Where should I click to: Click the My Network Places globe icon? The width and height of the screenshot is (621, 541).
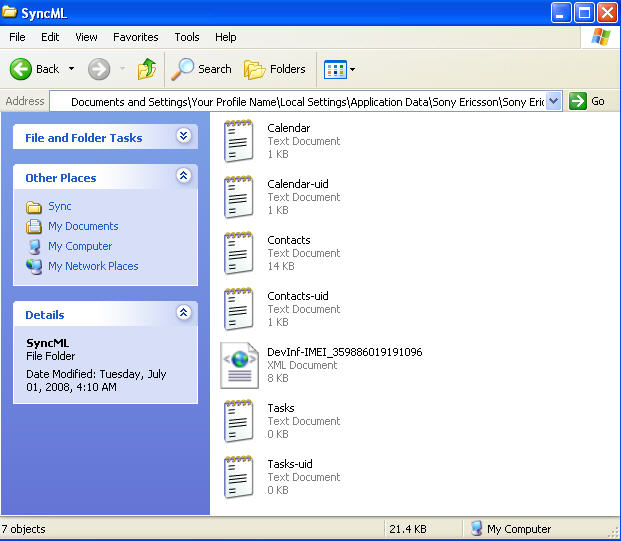(x=34, y=267)
